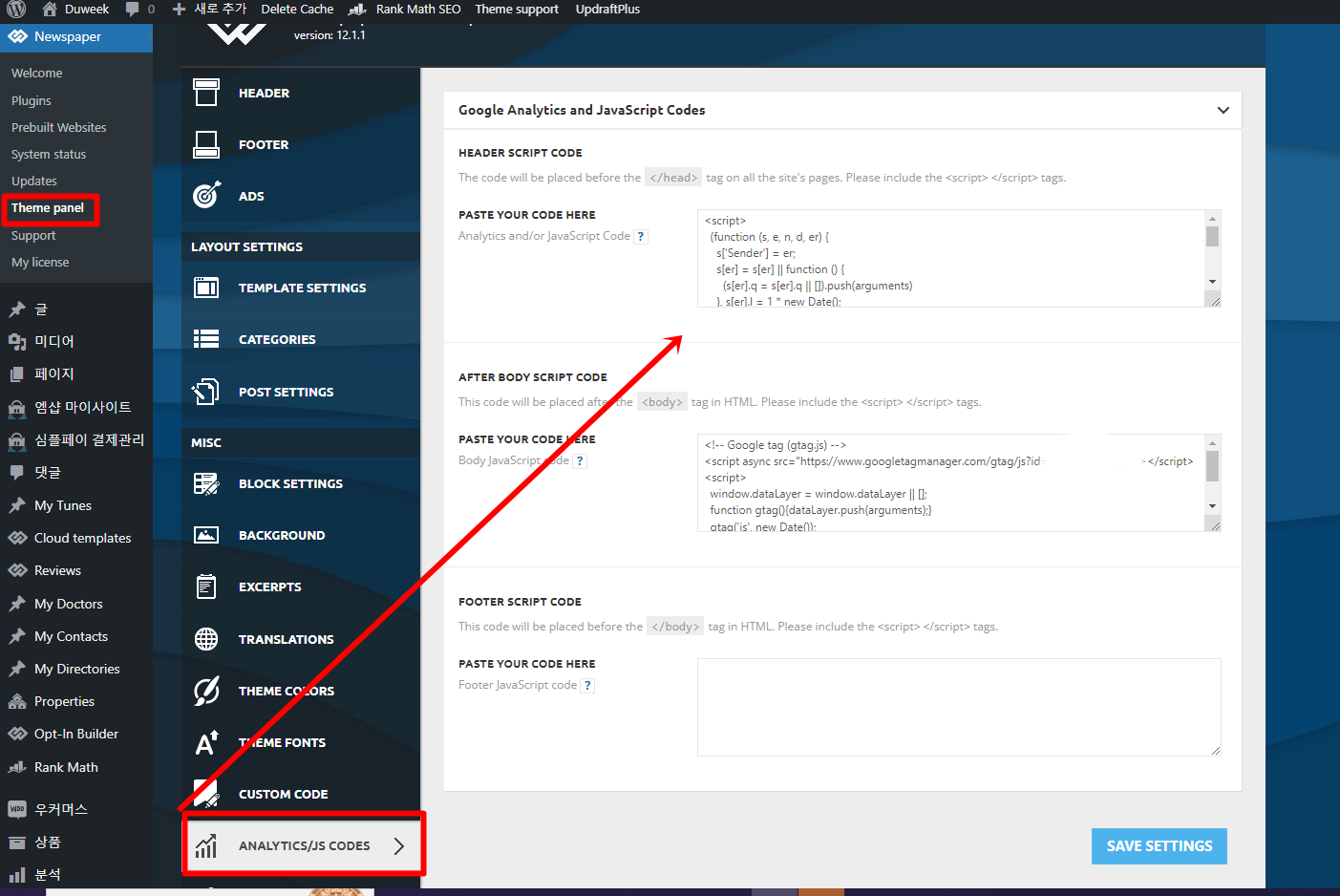This screenshot has width=1340, height=896.
Task: Open the 엠샵 마이사이트 menu in sidebar
Action: point(76,407)
